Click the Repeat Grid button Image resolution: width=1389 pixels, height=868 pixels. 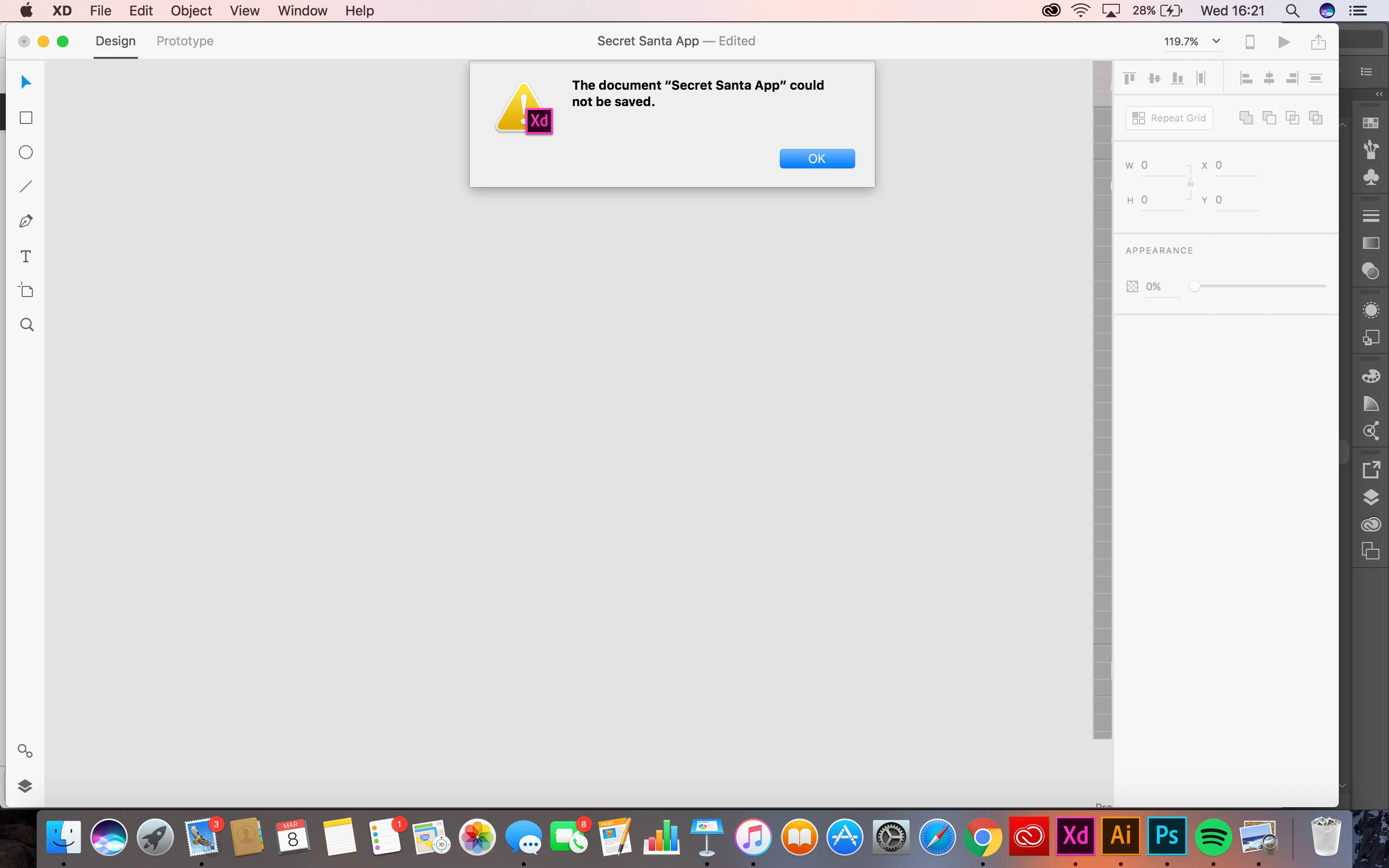[1169, 118]
